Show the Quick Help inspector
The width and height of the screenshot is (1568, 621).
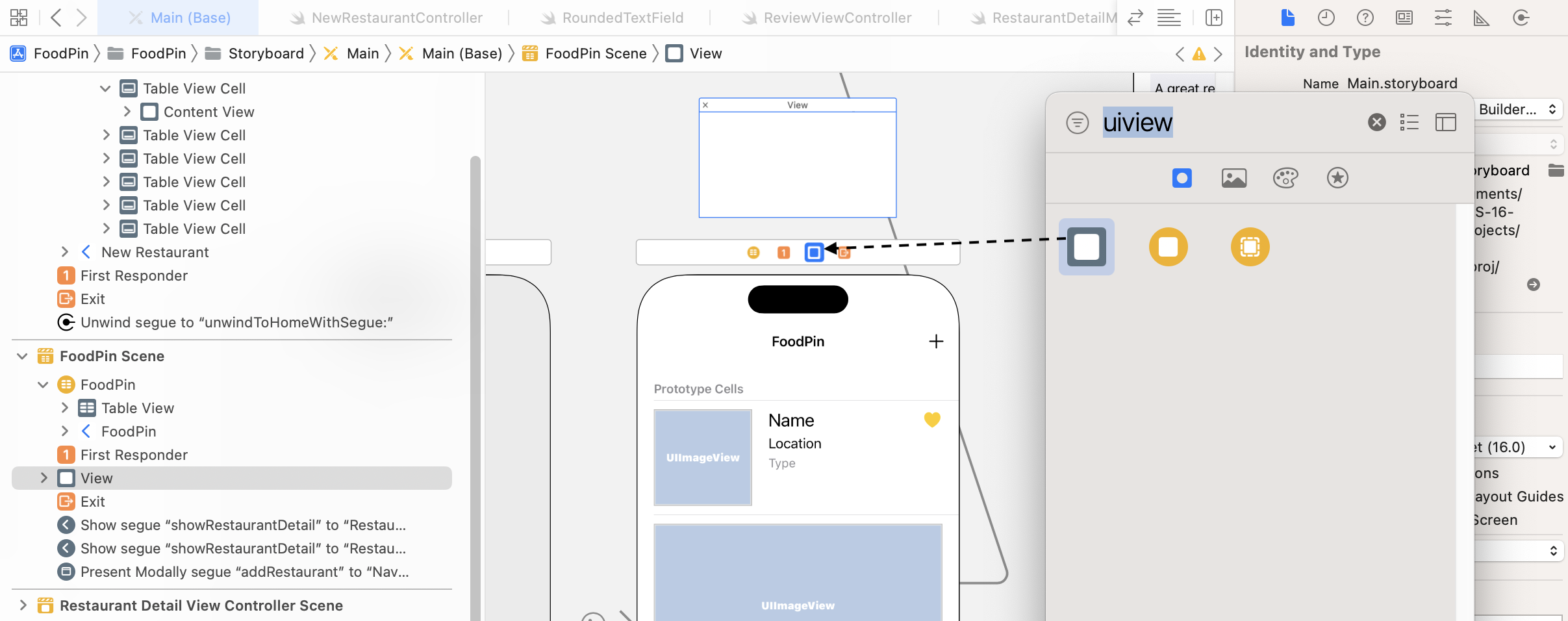coord(1365,18)
